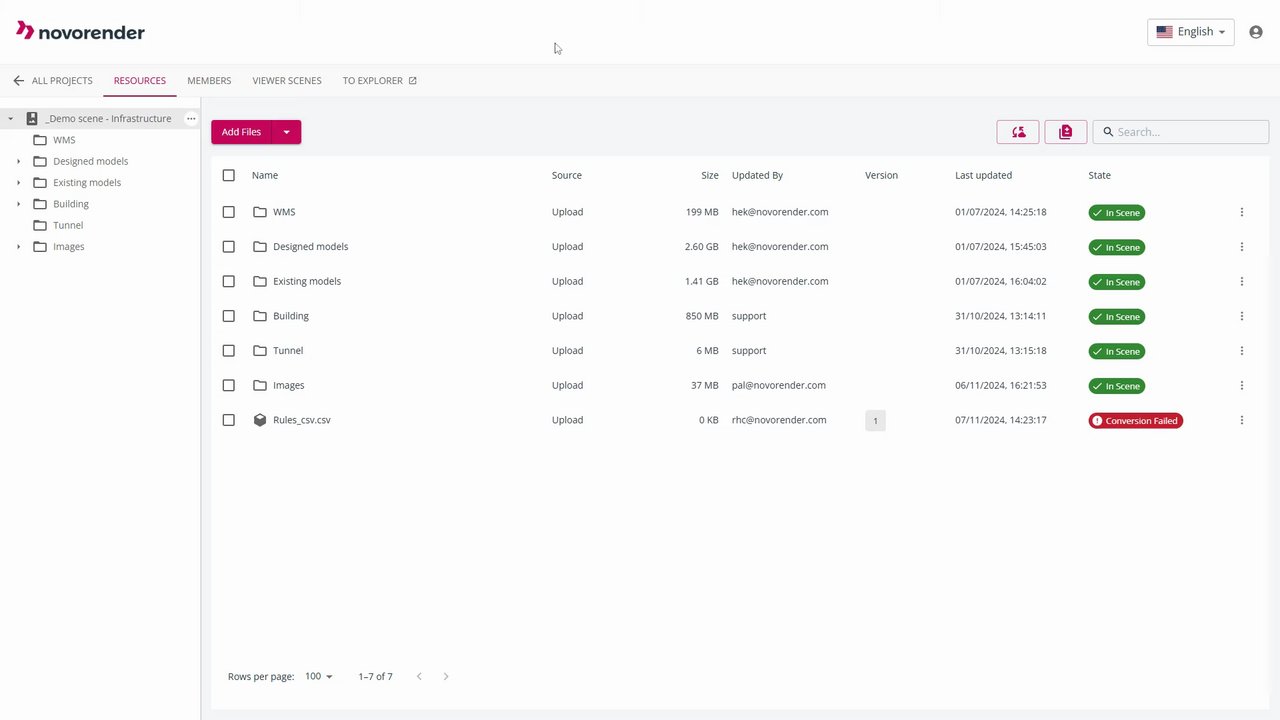Expand Designed models in the sidebar tree
The width and height of the screenshot is (1280, 720).
(18, 161)
